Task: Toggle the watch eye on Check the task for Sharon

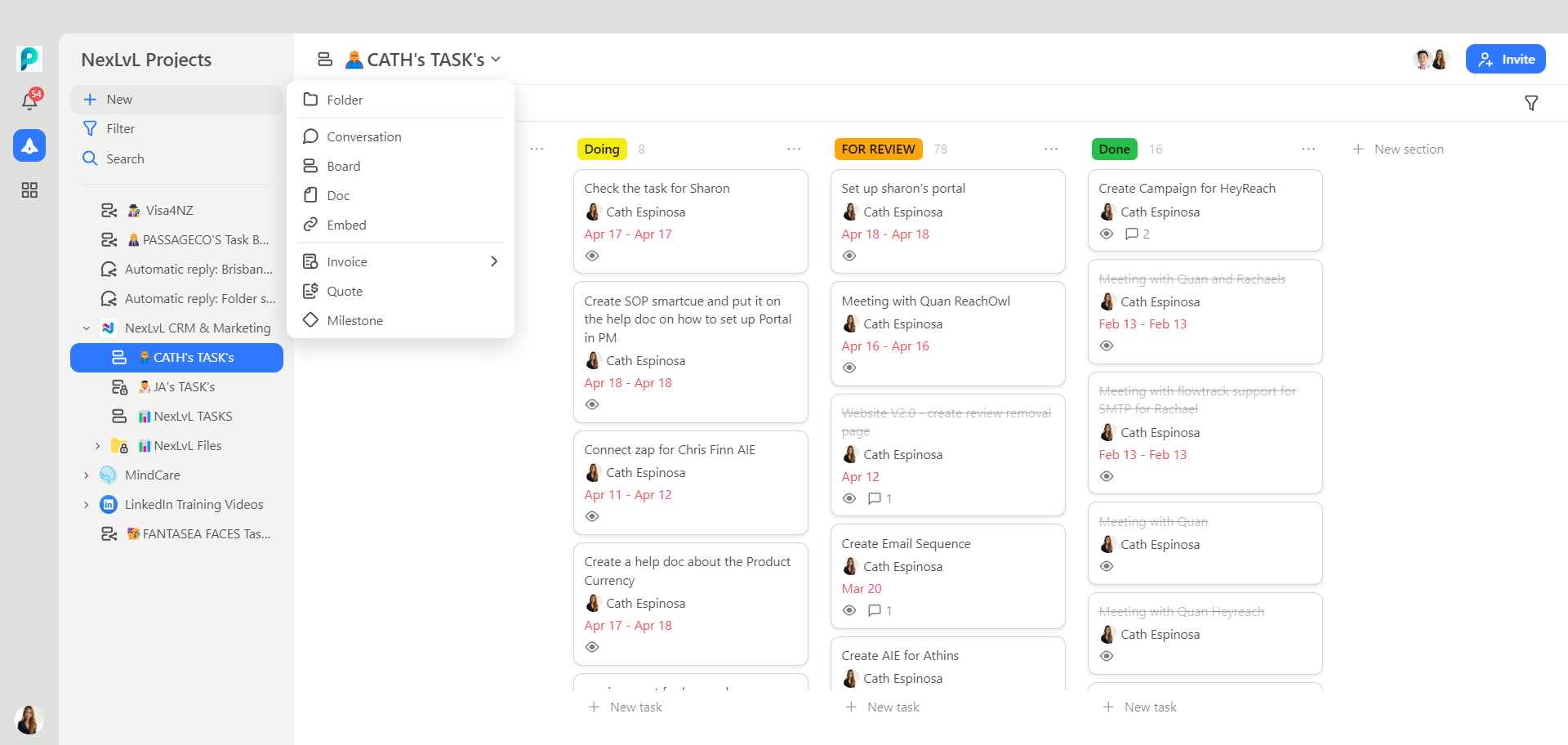Action: tap(591, 256)
